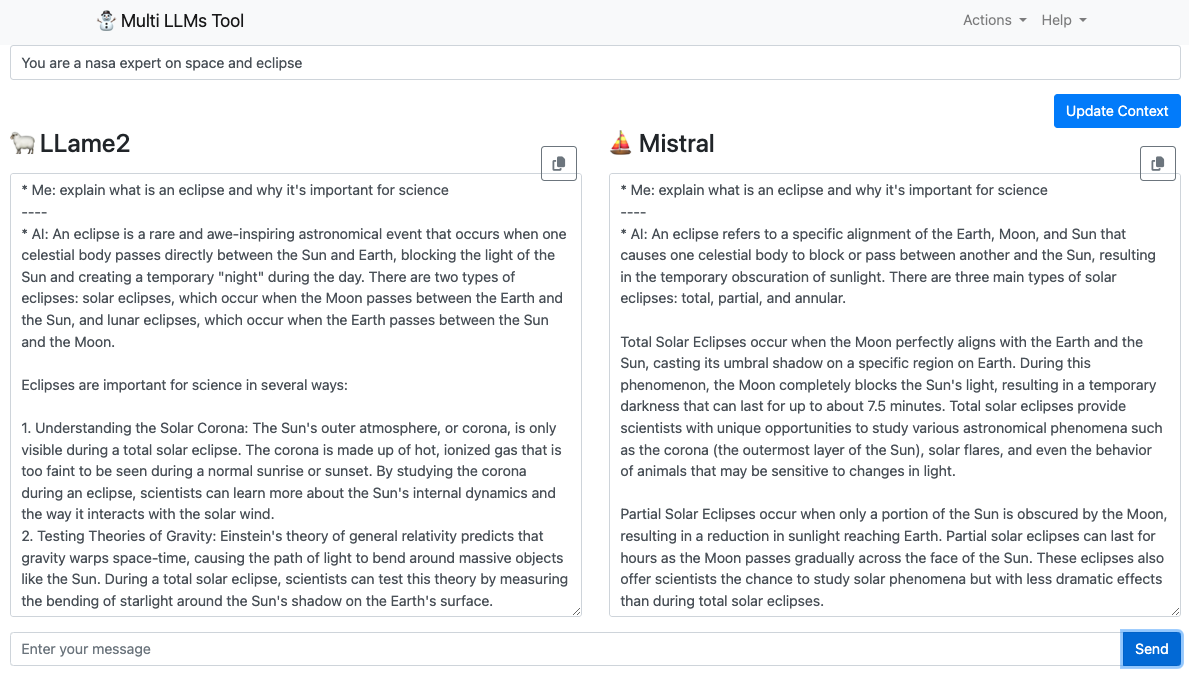Focus the 'Enter your message' input field
Viewport: 1189px width, 678px height.
tap(565, 649)
